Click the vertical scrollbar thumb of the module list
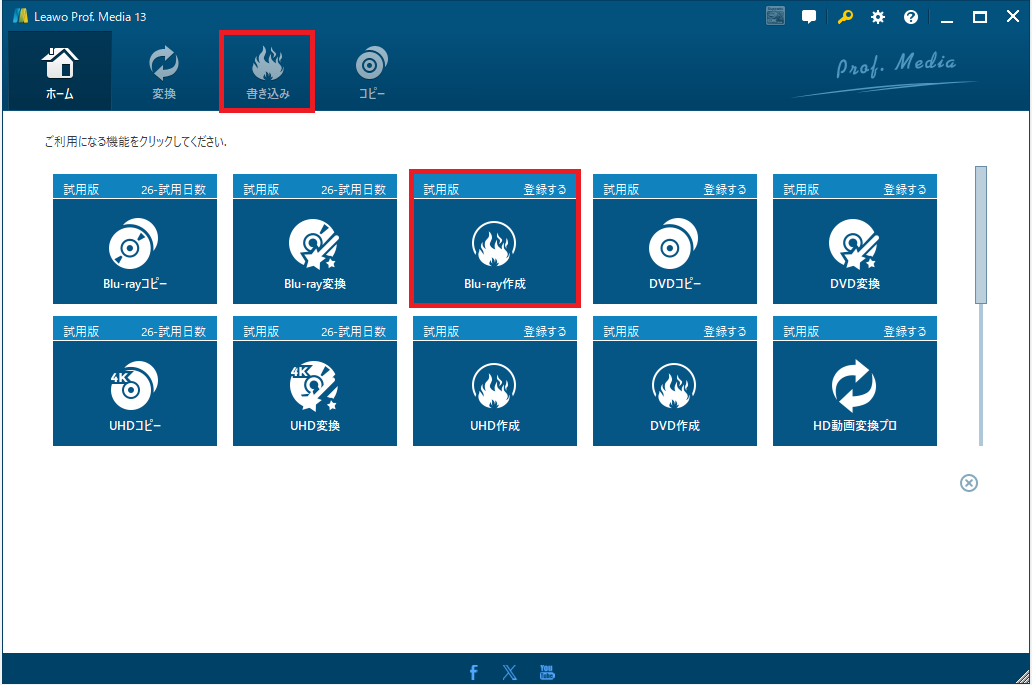 [x=981, y=235]
